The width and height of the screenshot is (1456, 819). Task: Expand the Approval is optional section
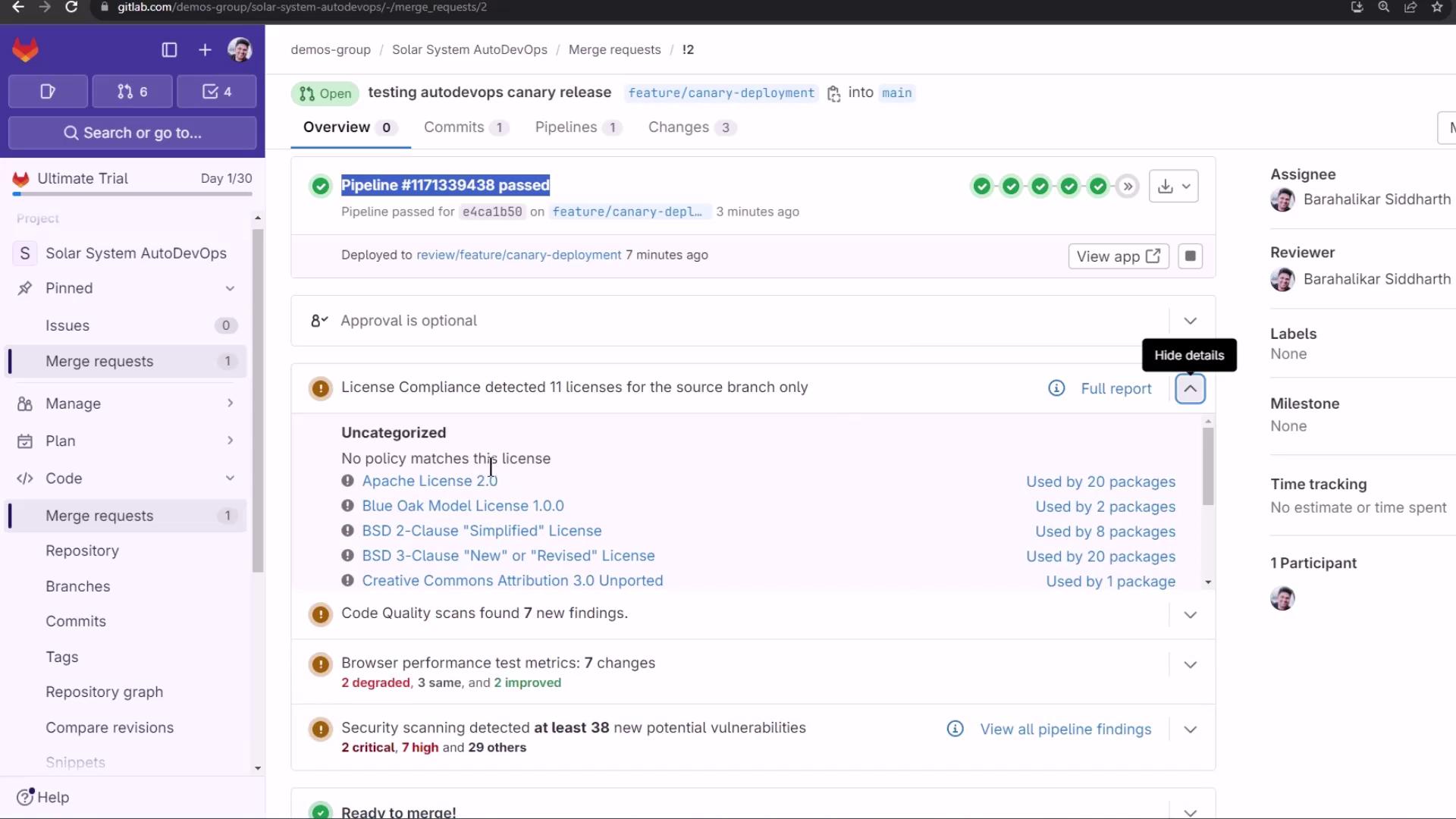[1190, 321]
